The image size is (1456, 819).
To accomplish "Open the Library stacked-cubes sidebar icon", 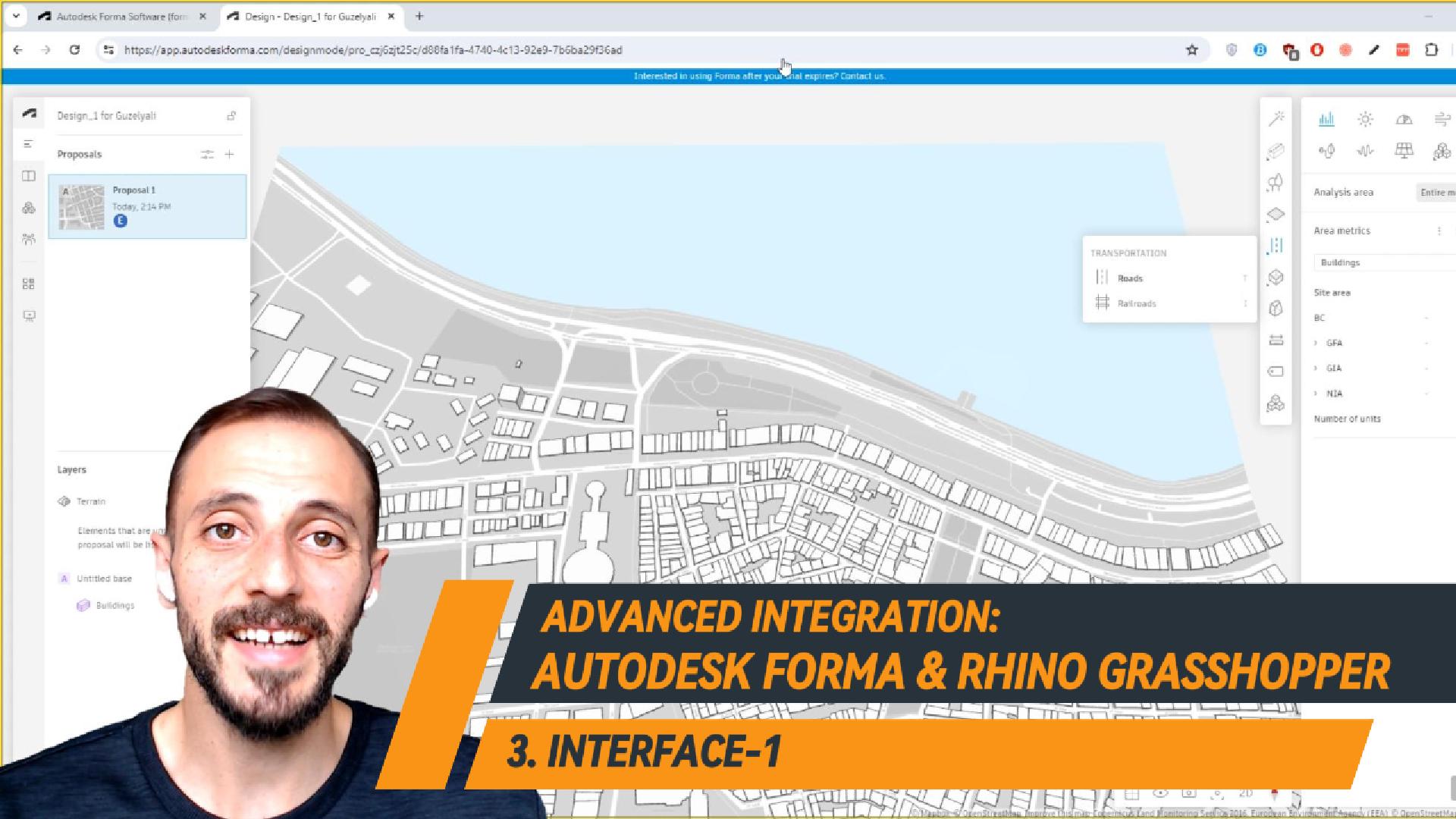I will tap(29, 208).
